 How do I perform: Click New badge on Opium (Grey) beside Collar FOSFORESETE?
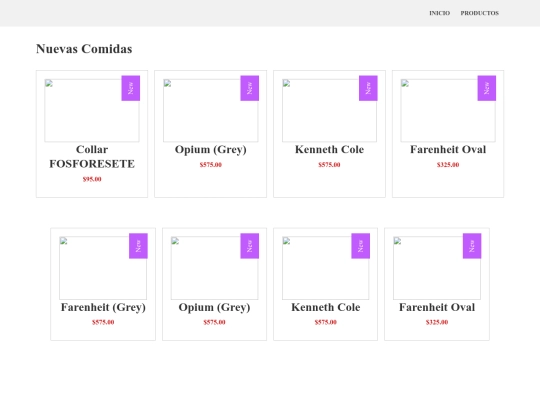pyautogui.click(x=250, y=88)
